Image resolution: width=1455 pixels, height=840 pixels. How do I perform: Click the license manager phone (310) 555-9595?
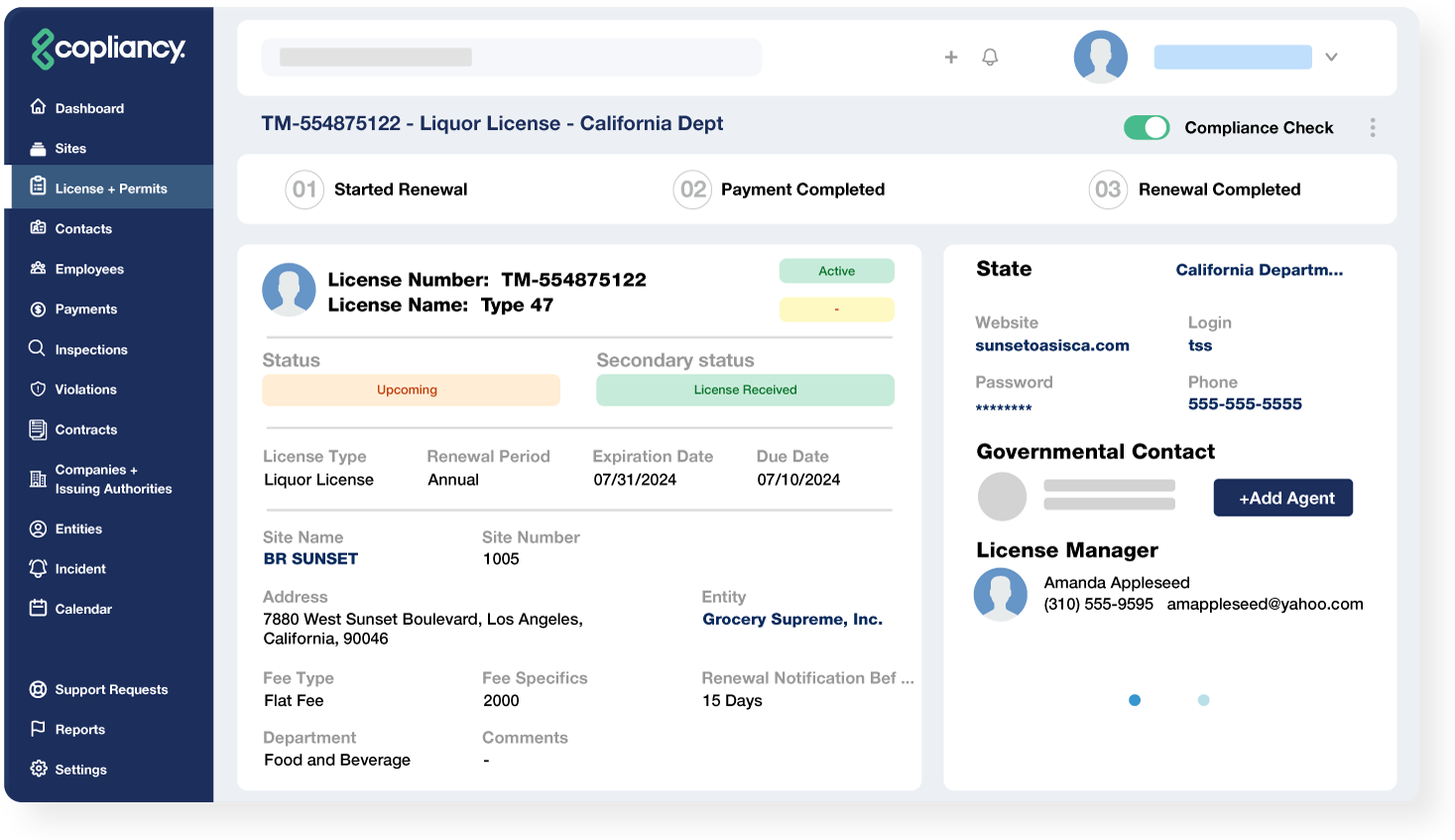[1098, 604]
